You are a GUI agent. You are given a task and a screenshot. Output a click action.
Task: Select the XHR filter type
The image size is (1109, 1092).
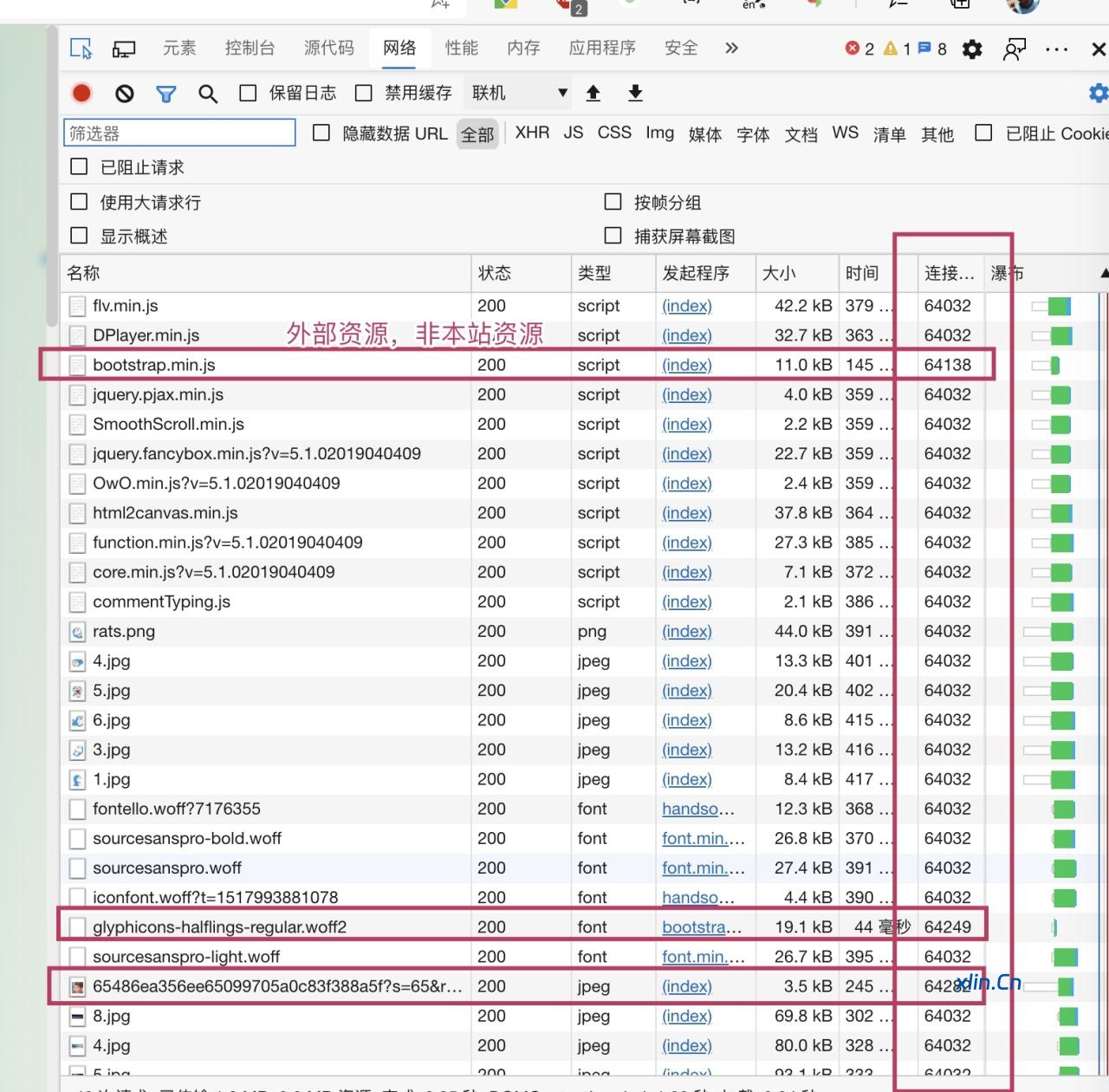(532, 133)
